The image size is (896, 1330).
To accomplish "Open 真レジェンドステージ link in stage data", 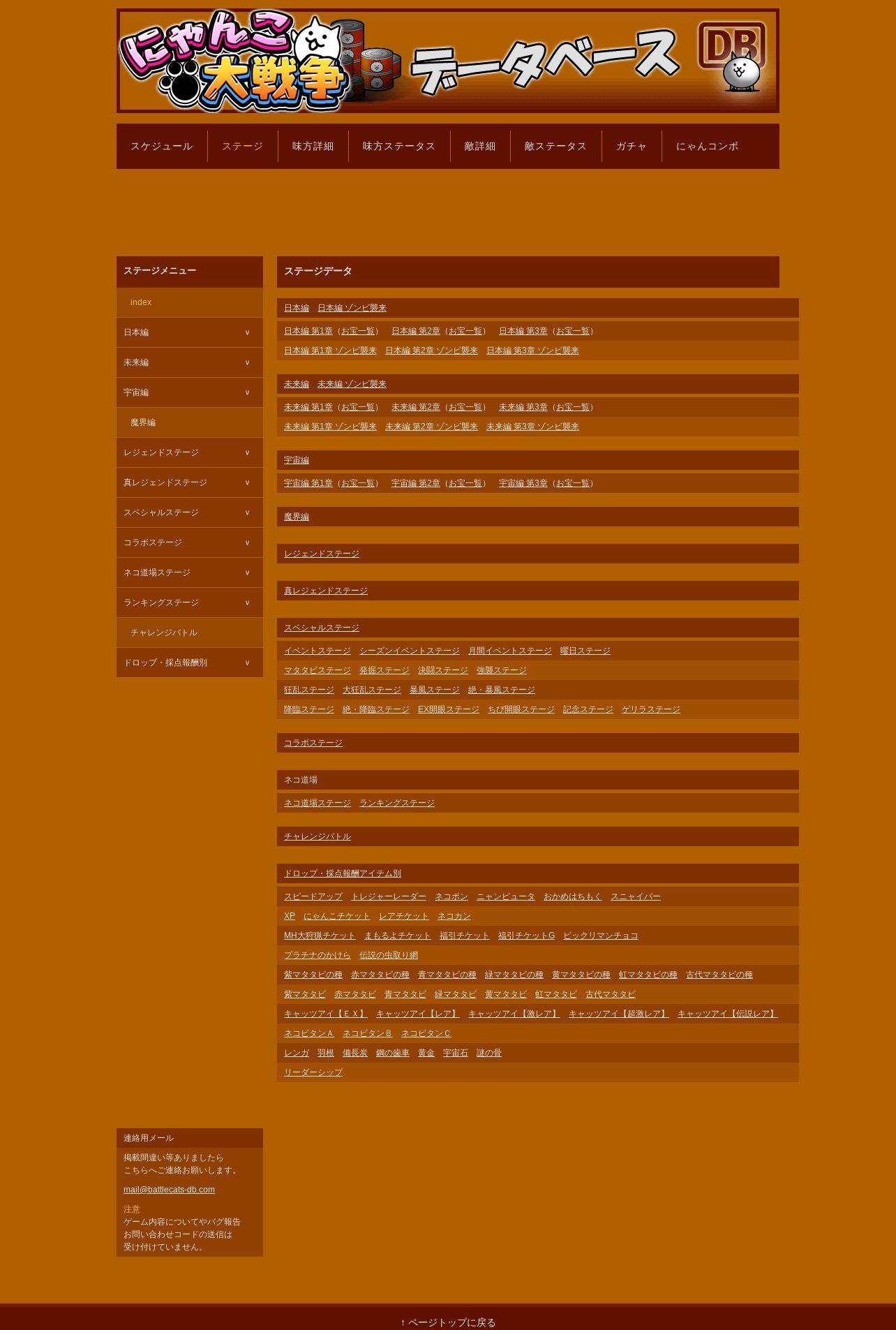I will pos(326,591).
